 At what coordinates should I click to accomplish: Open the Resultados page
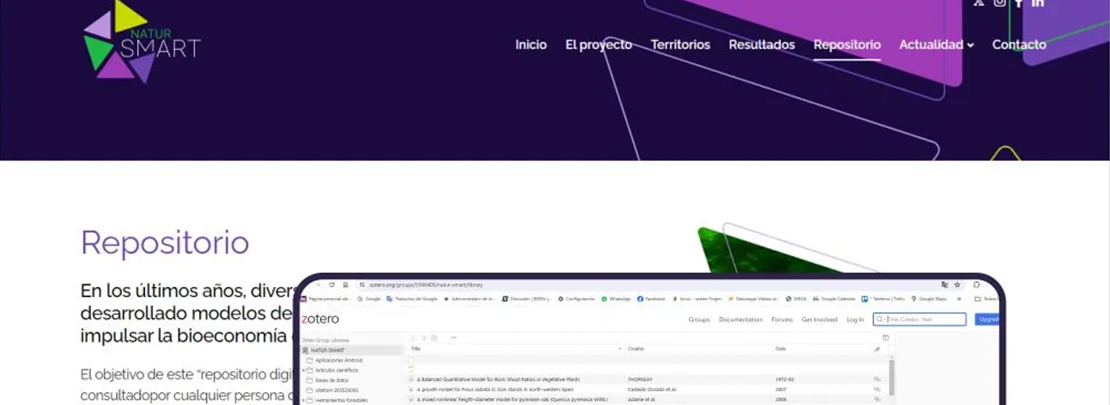click(x=761, y=45)
